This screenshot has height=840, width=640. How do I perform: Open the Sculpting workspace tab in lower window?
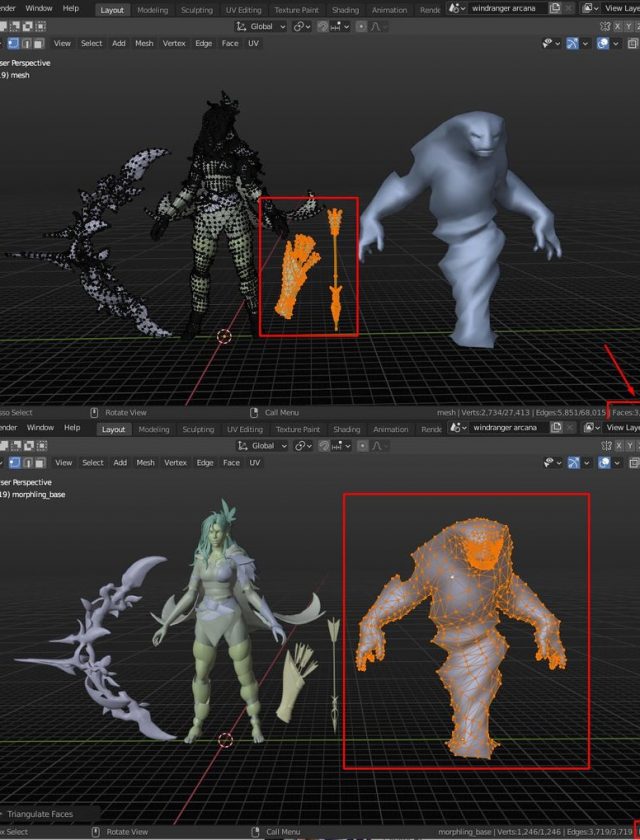click(198, 429)
